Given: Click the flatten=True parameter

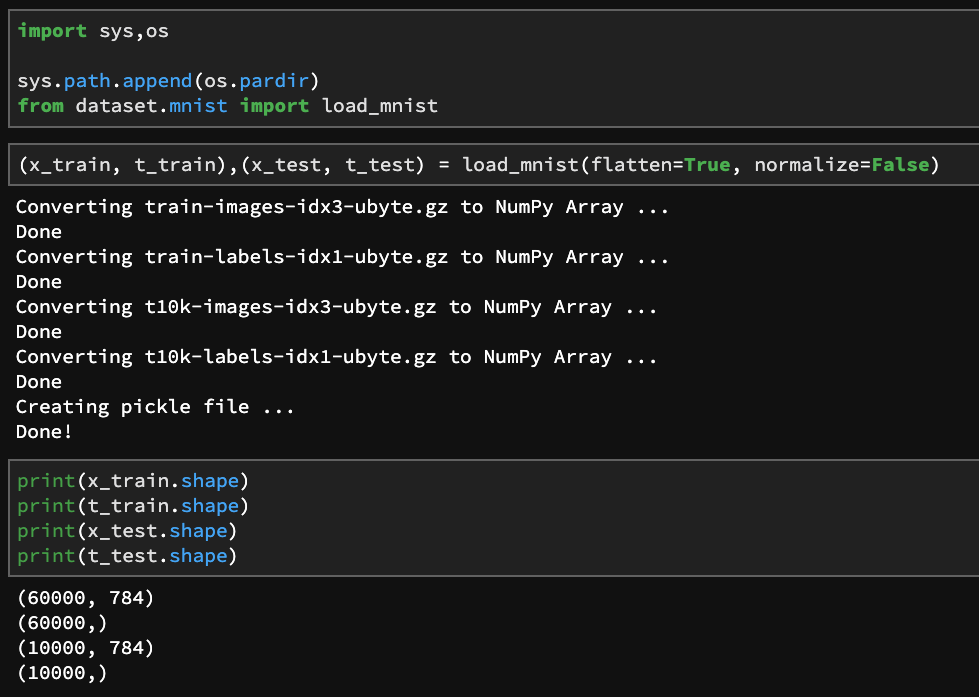Looking at the screenshot, I should pyautogui.click(x=655, y=164).
